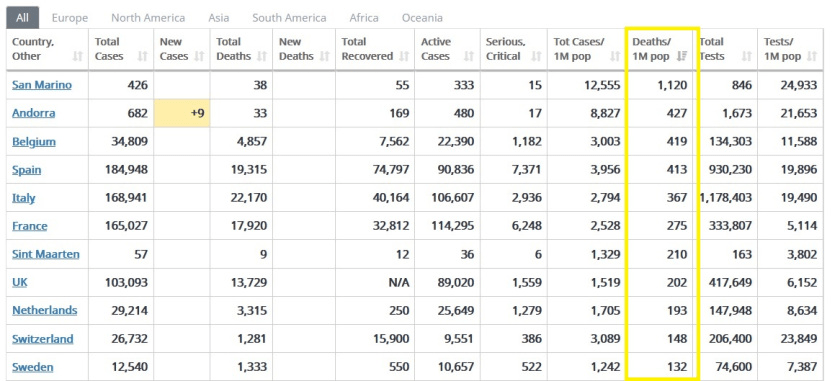Switch to the North America tab
Screen dimensions: 840x381
pyautogui.click(x=148, y=18)
